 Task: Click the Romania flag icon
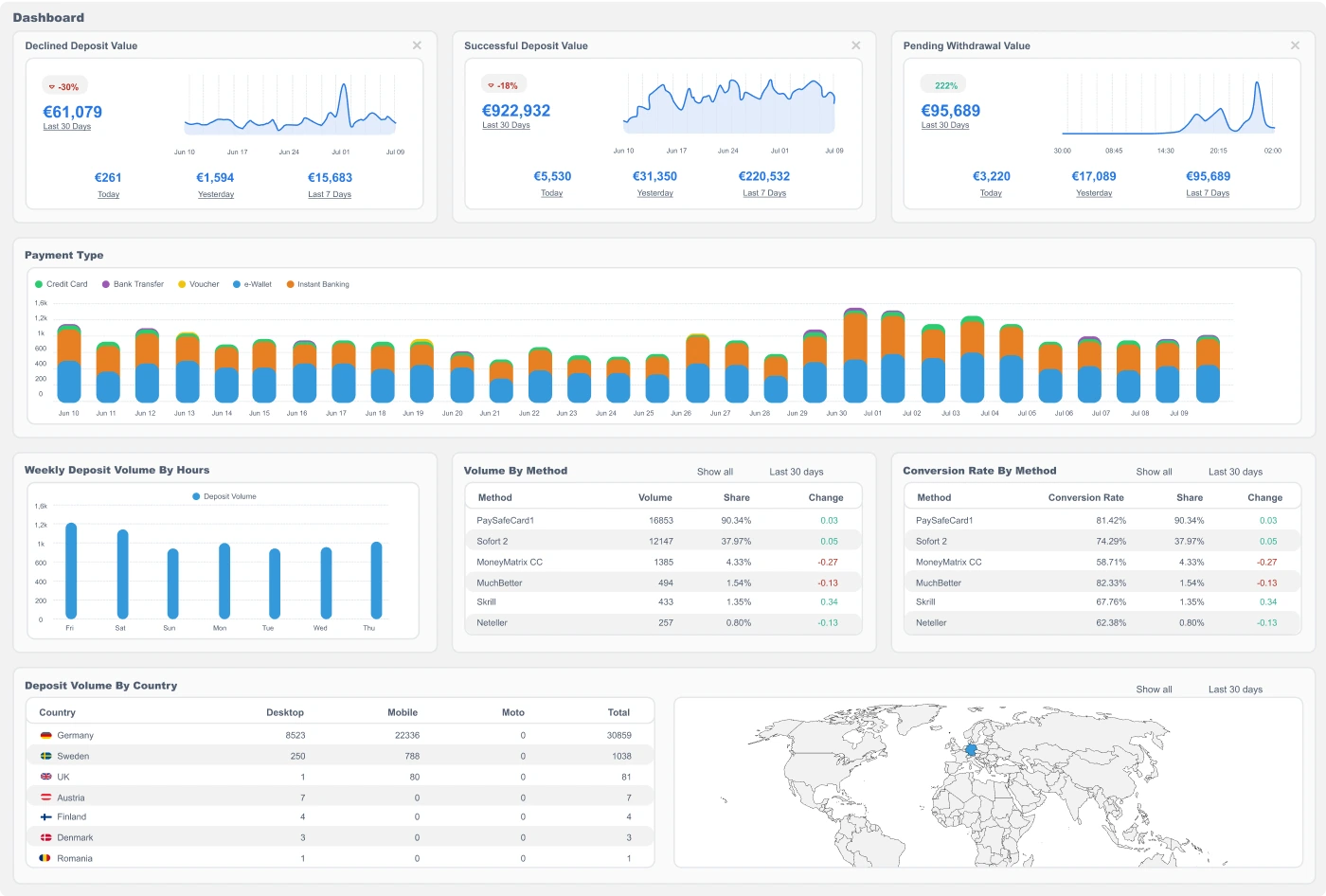[45, 858]
